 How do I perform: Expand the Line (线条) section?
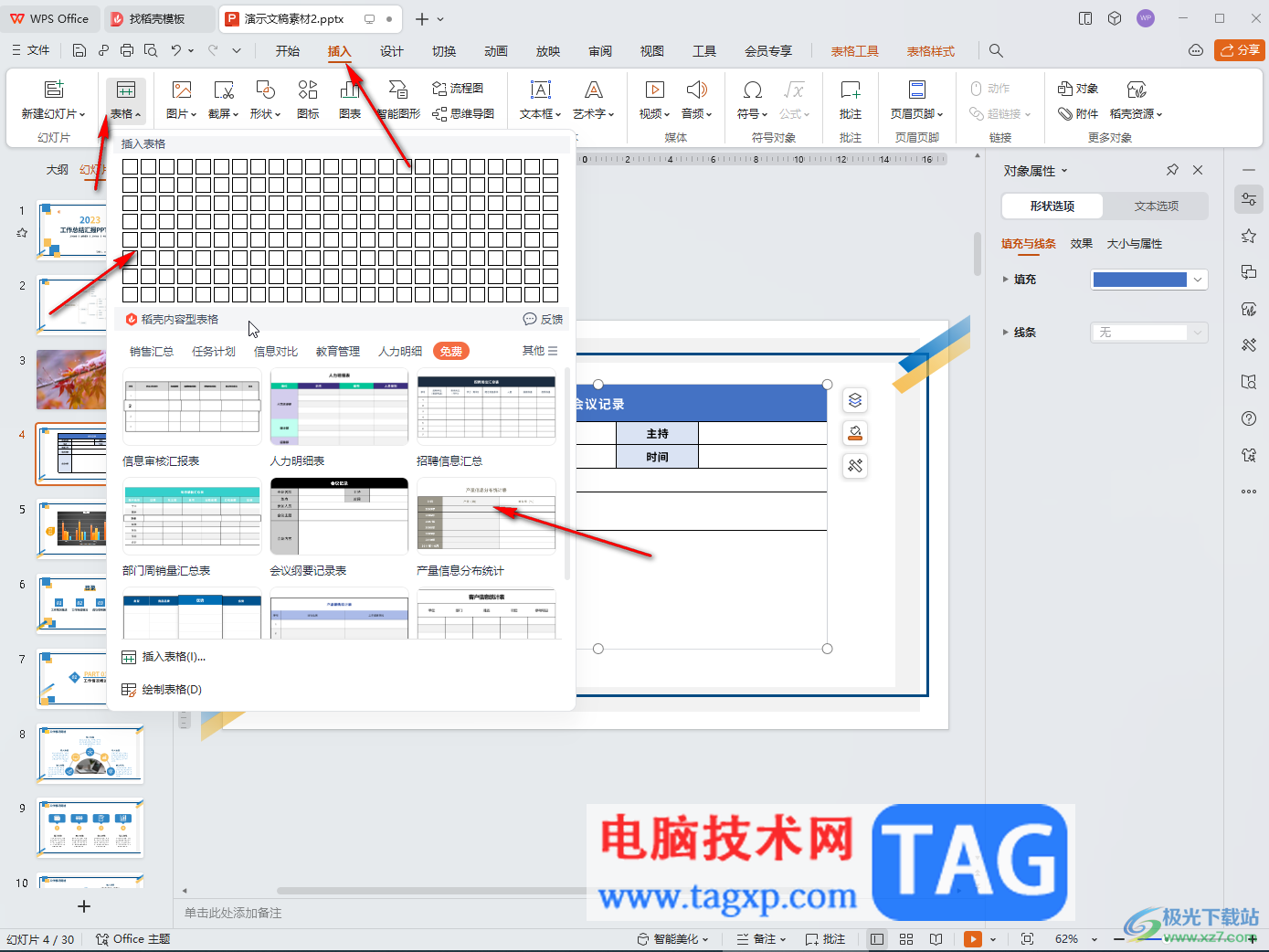[x=1006, y=333]
